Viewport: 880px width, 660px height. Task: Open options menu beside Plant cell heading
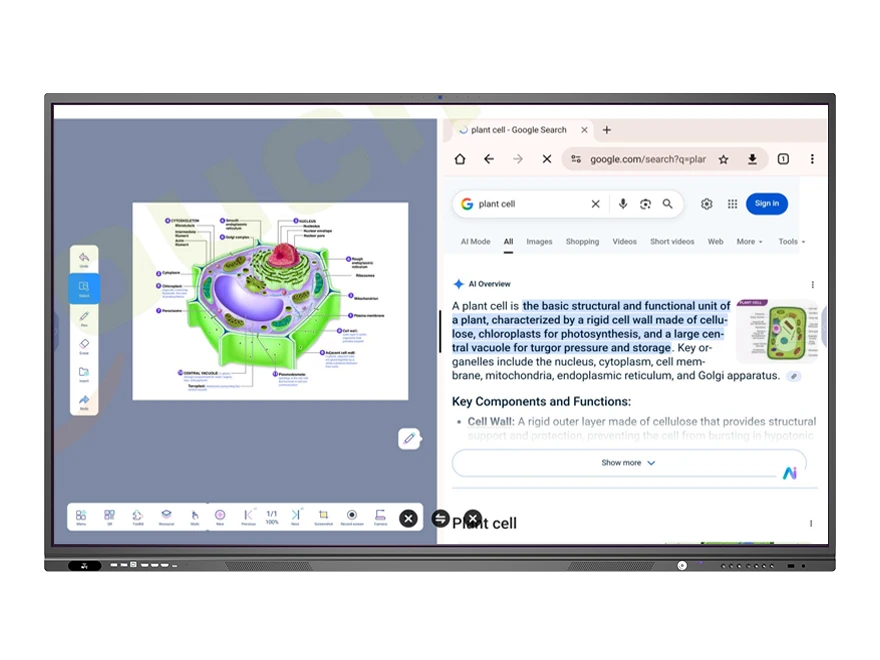pyautogui.click(x=811, y=524)
